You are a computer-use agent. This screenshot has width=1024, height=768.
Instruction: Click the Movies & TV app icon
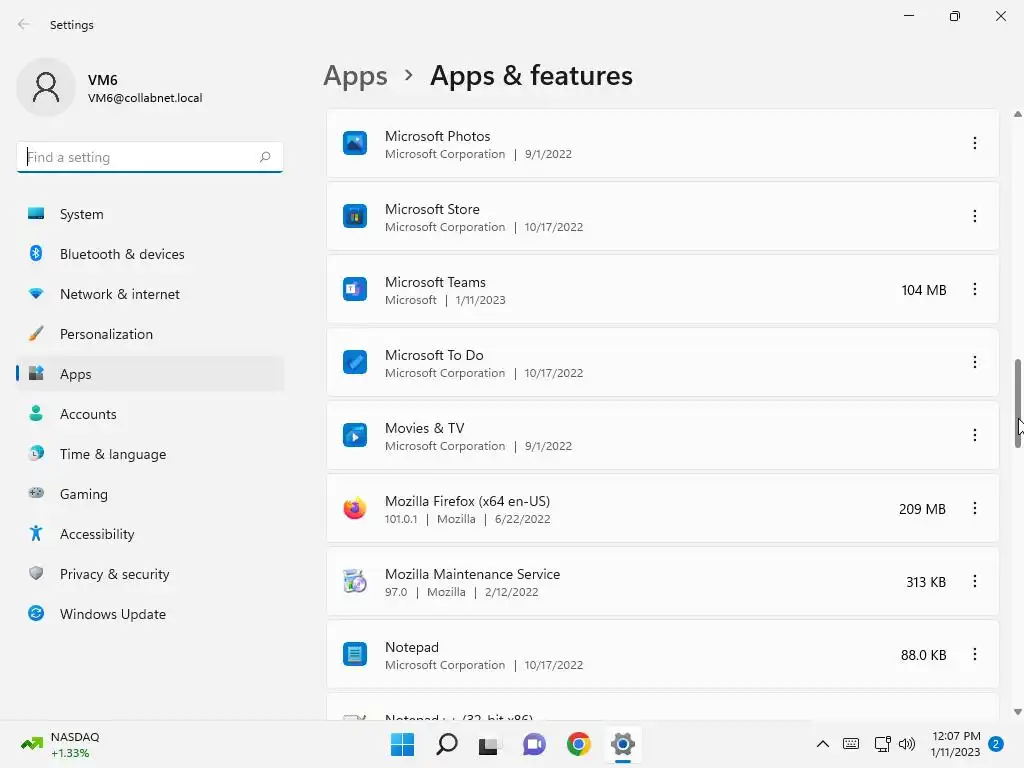355,436
